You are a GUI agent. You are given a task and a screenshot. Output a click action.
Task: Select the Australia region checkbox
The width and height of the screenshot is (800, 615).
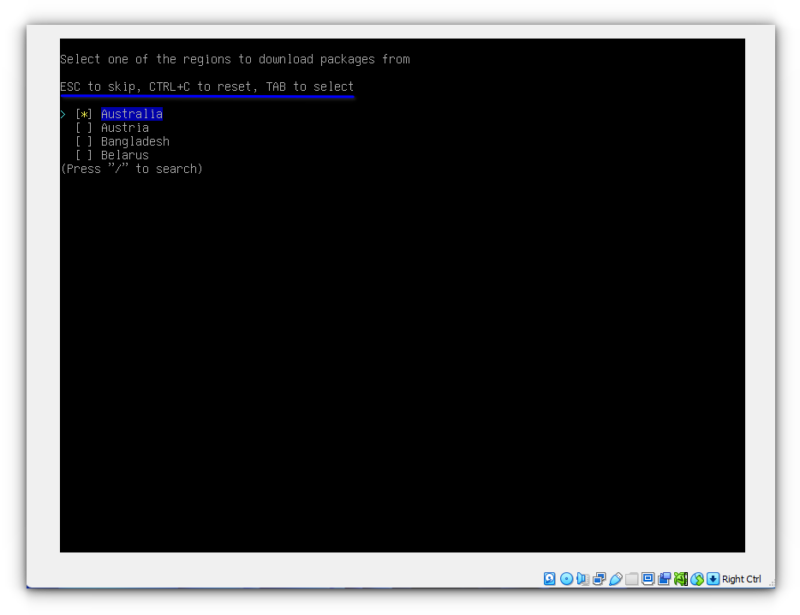(x=86, y=114)
